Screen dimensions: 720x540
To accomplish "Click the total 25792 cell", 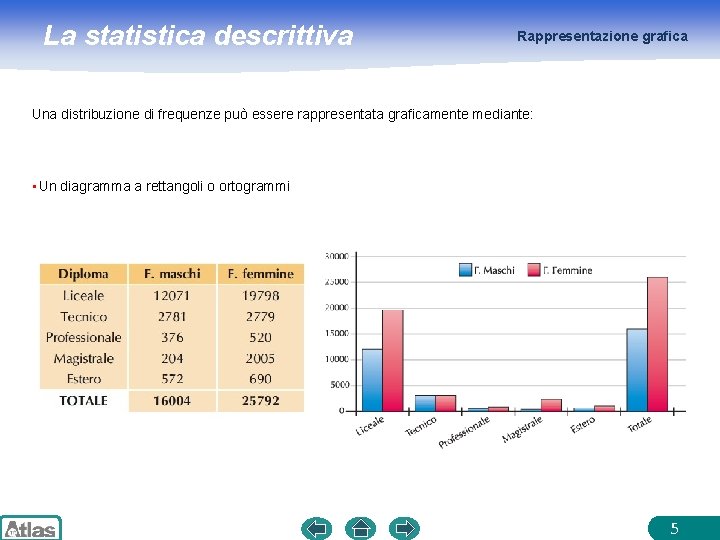I will pyautogui.click(x=260, y=401).
